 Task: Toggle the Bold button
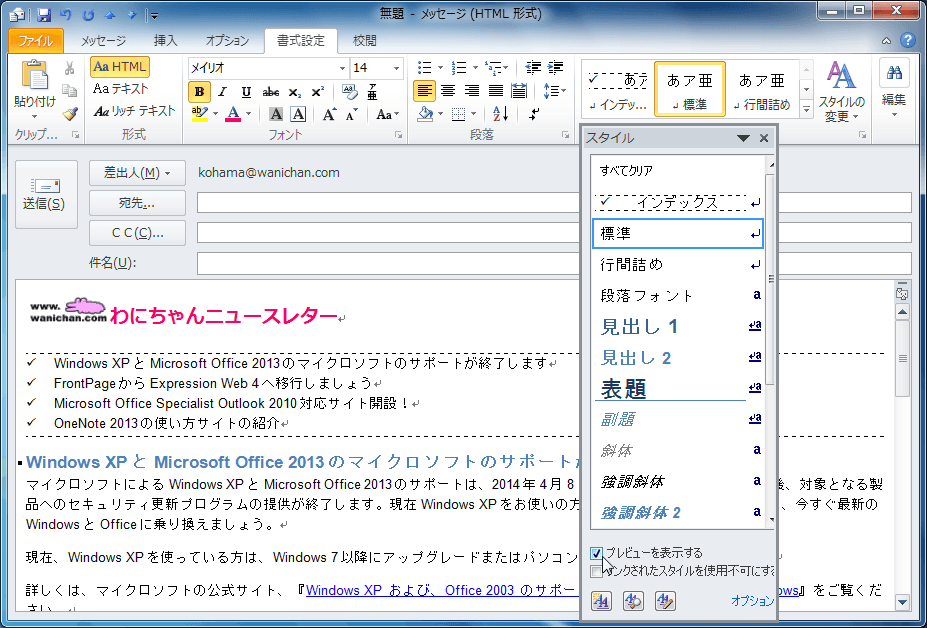[199, 92]
